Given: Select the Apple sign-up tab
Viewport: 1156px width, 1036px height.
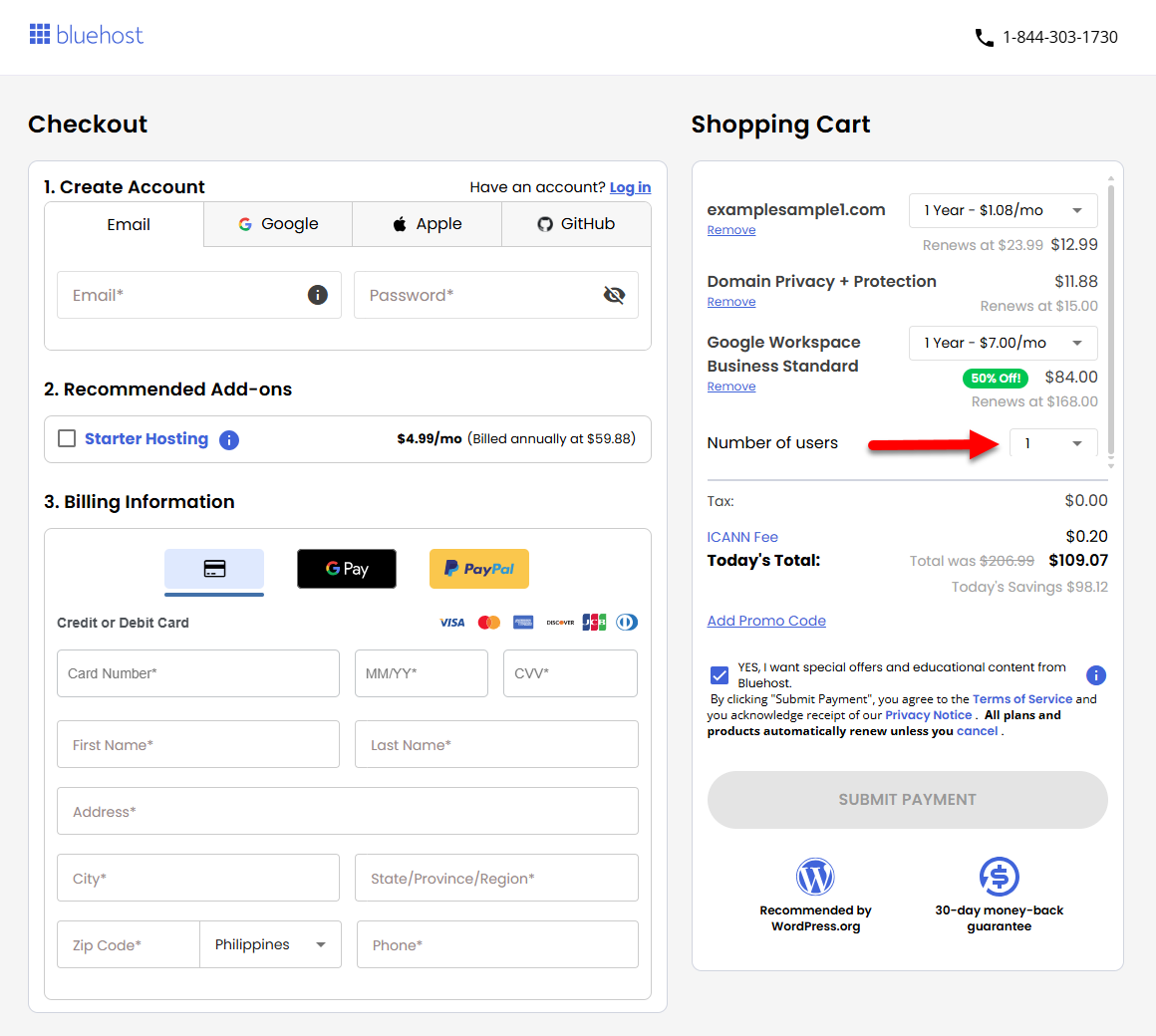Looking at the screenshot, I should (x=427, y=224).
